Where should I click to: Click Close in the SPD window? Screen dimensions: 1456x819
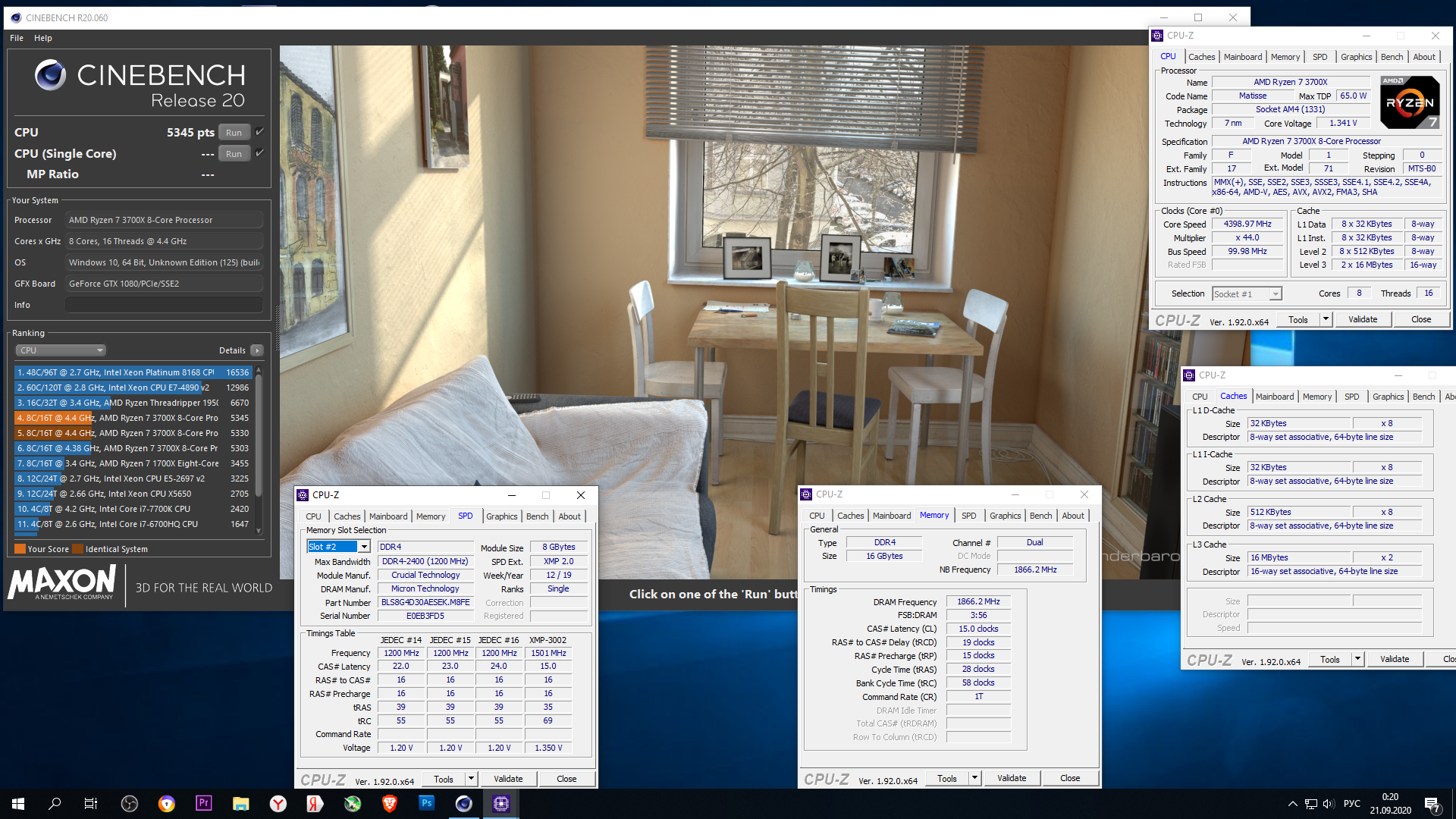click(566, 779)
